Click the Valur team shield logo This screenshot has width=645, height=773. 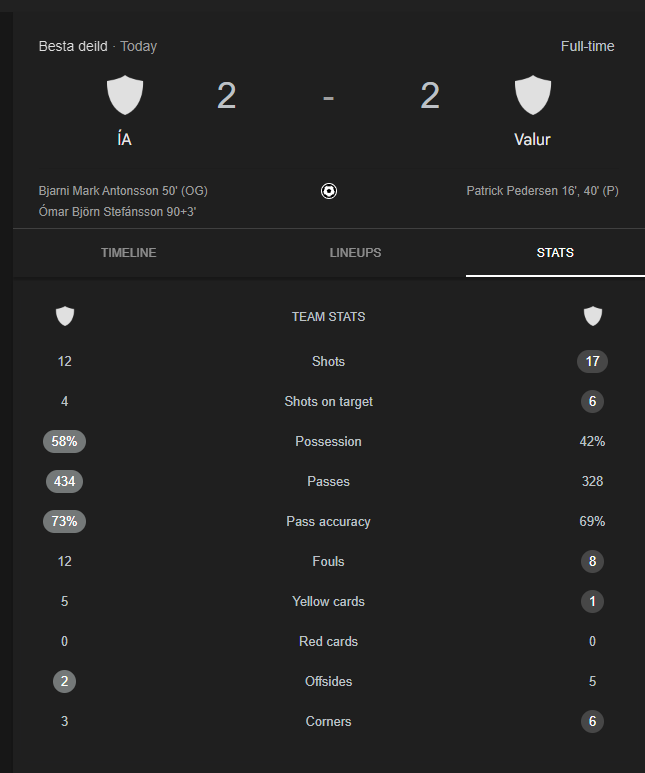coord(533,95)
